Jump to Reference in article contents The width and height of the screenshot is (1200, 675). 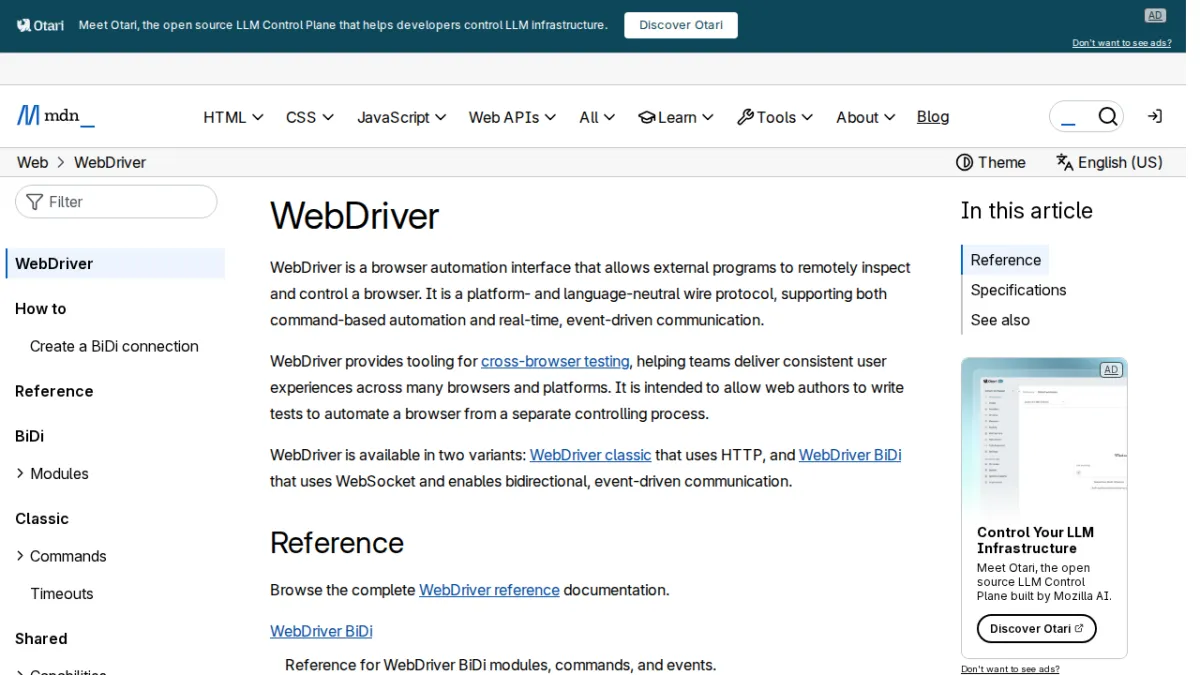point(1006,260)
